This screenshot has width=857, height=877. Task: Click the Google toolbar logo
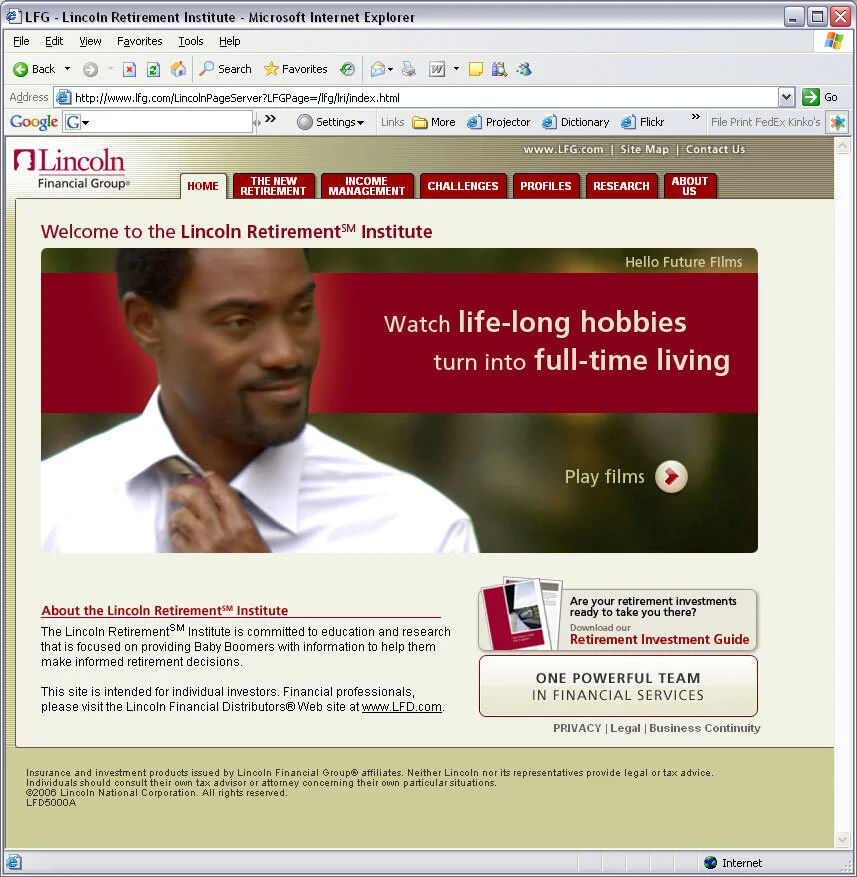(34, 121)
